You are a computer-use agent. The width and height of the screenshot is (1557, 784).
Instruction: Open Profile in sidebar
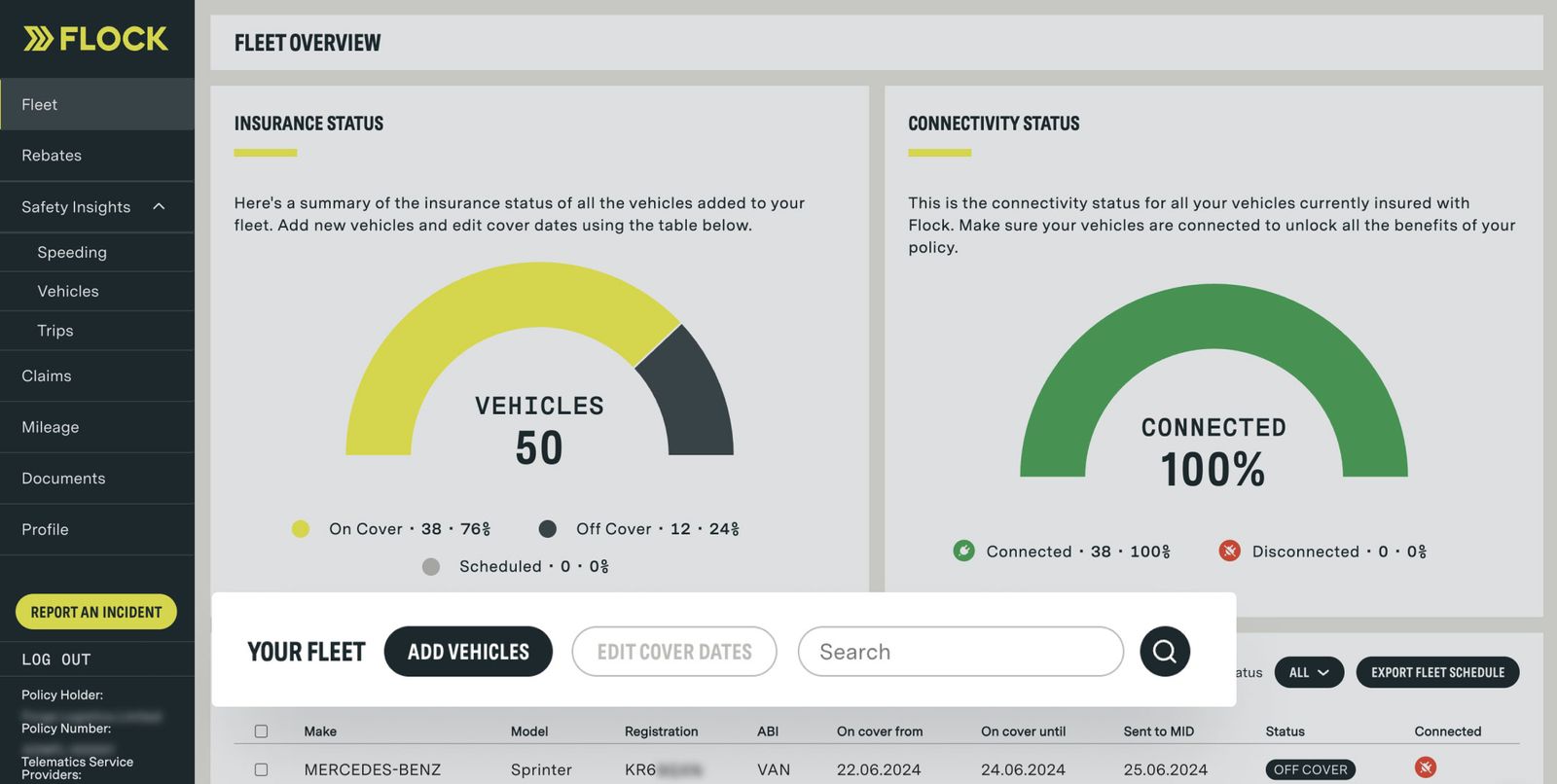click(x=97, y=529)
